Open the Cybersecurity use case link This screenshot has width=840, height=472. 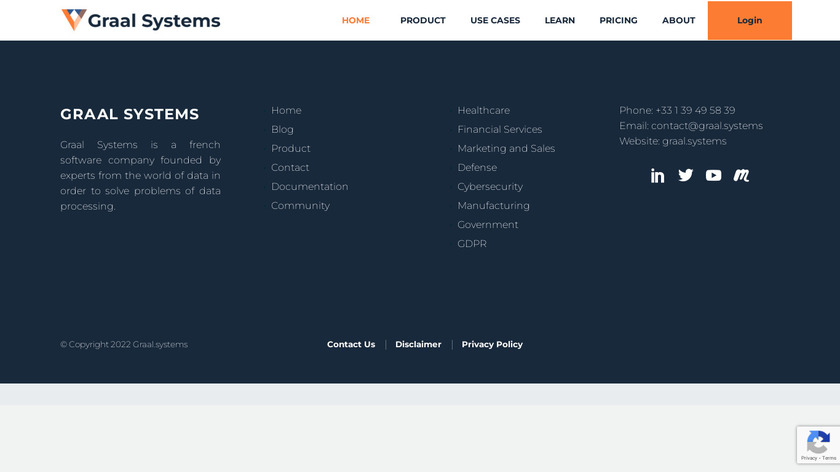490,186
